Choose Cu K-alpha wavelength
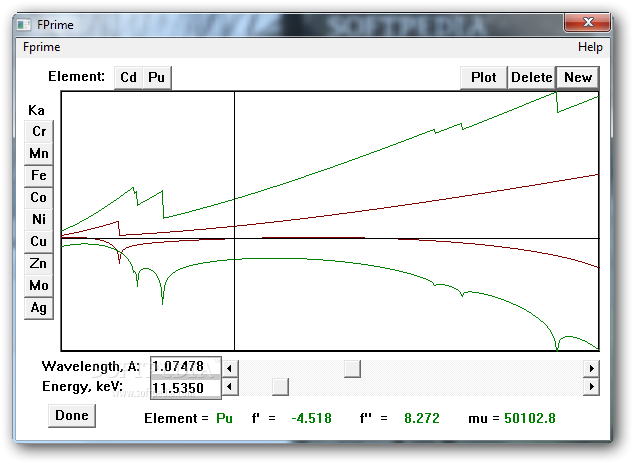This screenshot has width=634, height=464. (39, 242)
